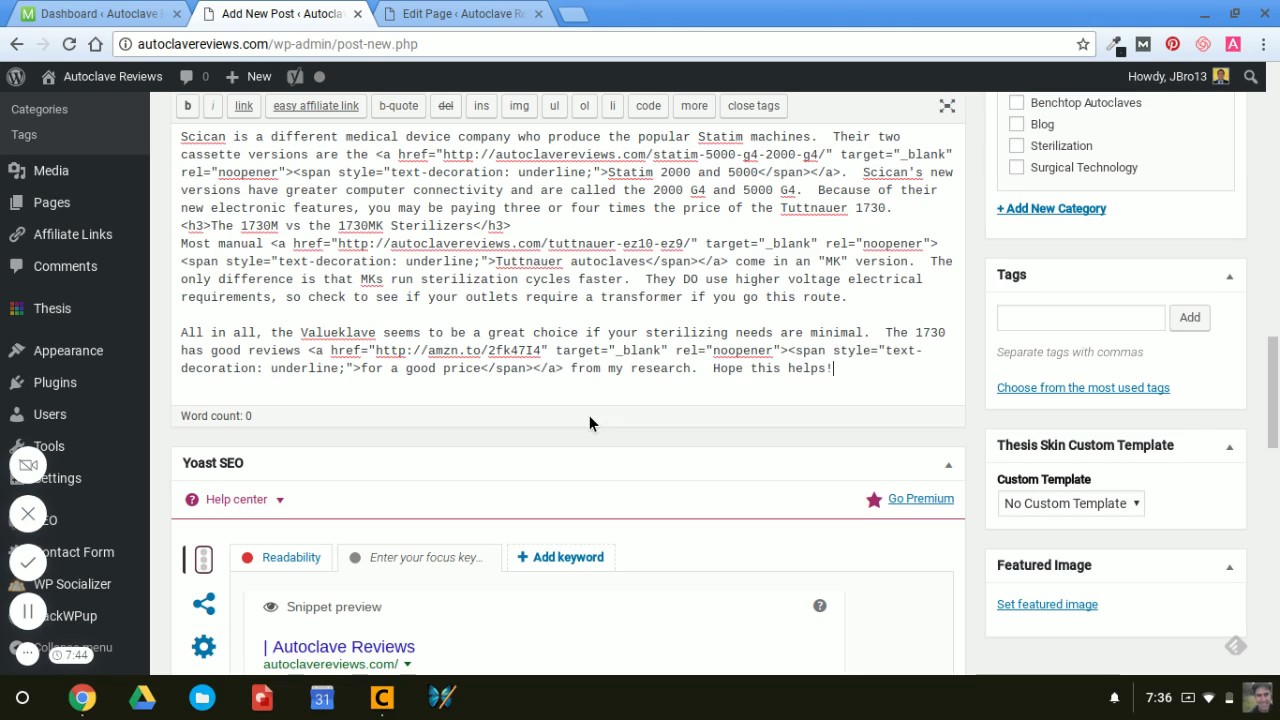Go back to previous page
1280x720 pixels.
(x=17, y=44)
